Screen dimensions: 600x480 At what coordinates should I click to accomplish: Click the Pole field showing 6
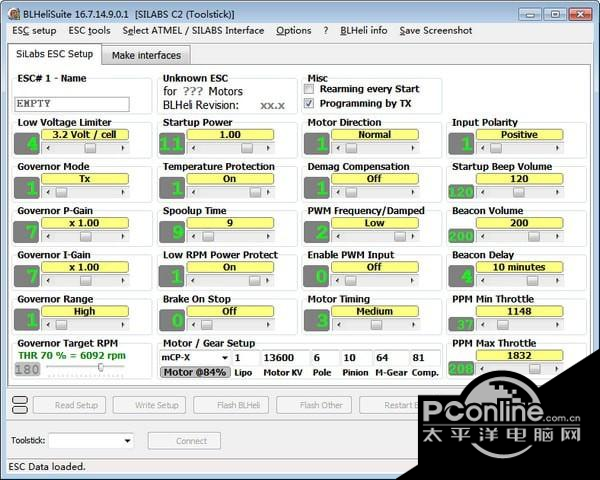point(324,358)
